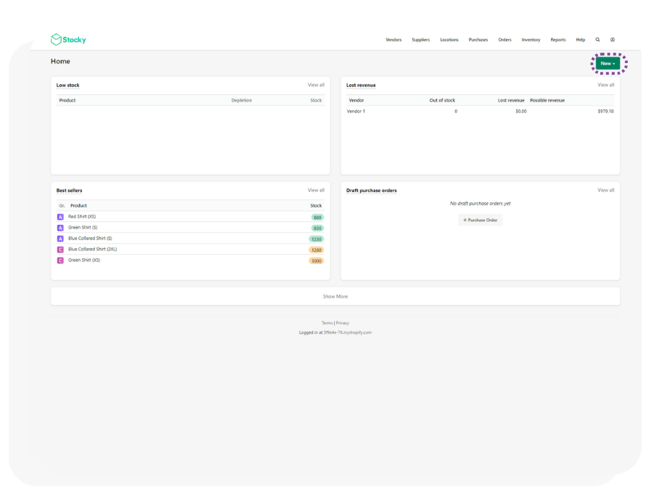Viewport: 670px width, 502px height.
Task: Click grade C badge beside Green Shirt (XS)
Action: (x=61, y=261)
